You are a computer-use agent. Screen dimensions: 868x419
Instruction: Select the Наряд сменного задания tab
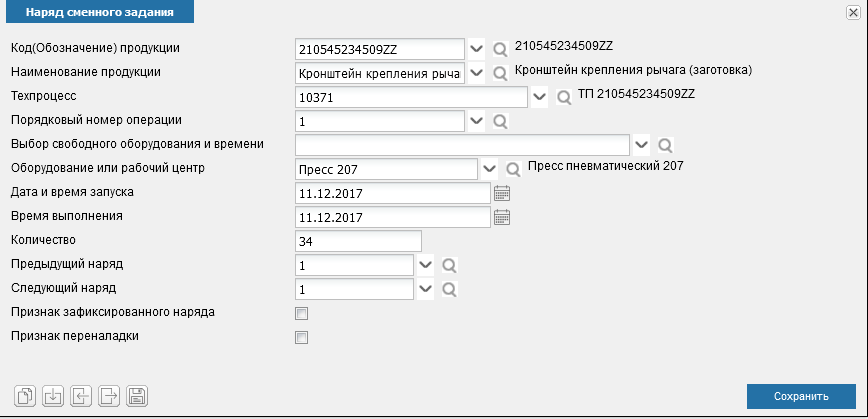[100, 12]
